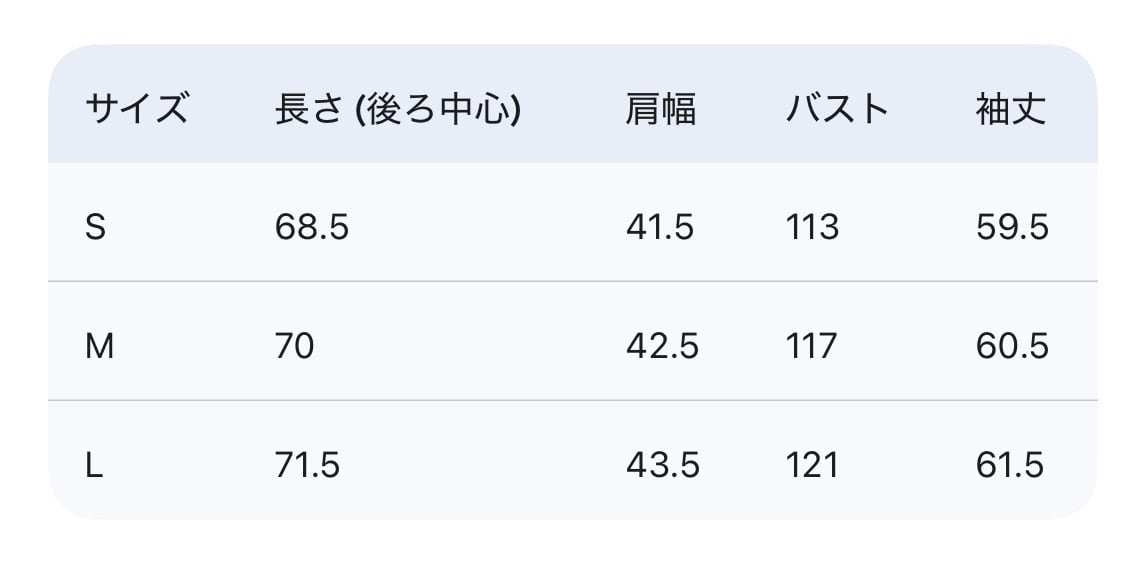Click the バスト column header
This screenshot has width=1142, height=573.
837,108
